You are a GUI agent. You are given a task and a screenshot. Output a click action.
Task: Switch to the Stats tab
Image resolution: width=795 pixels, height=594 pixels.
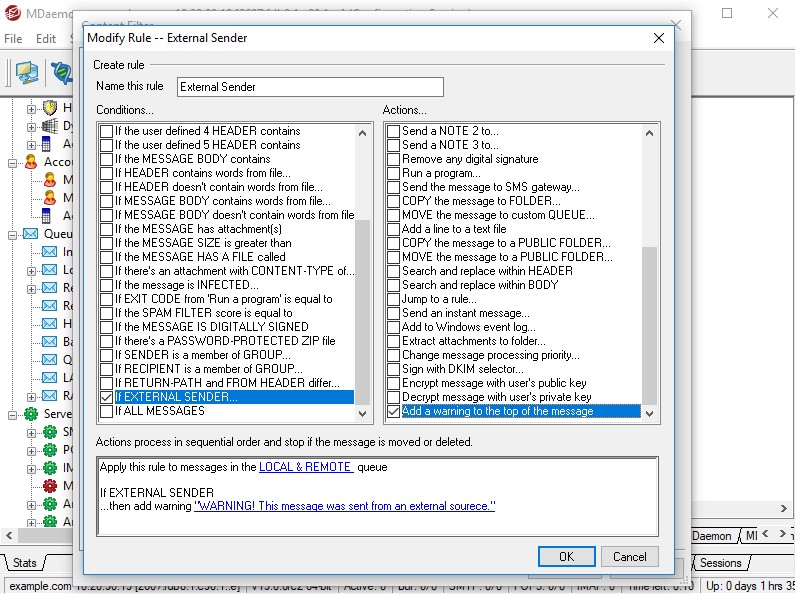coord(24,563)
